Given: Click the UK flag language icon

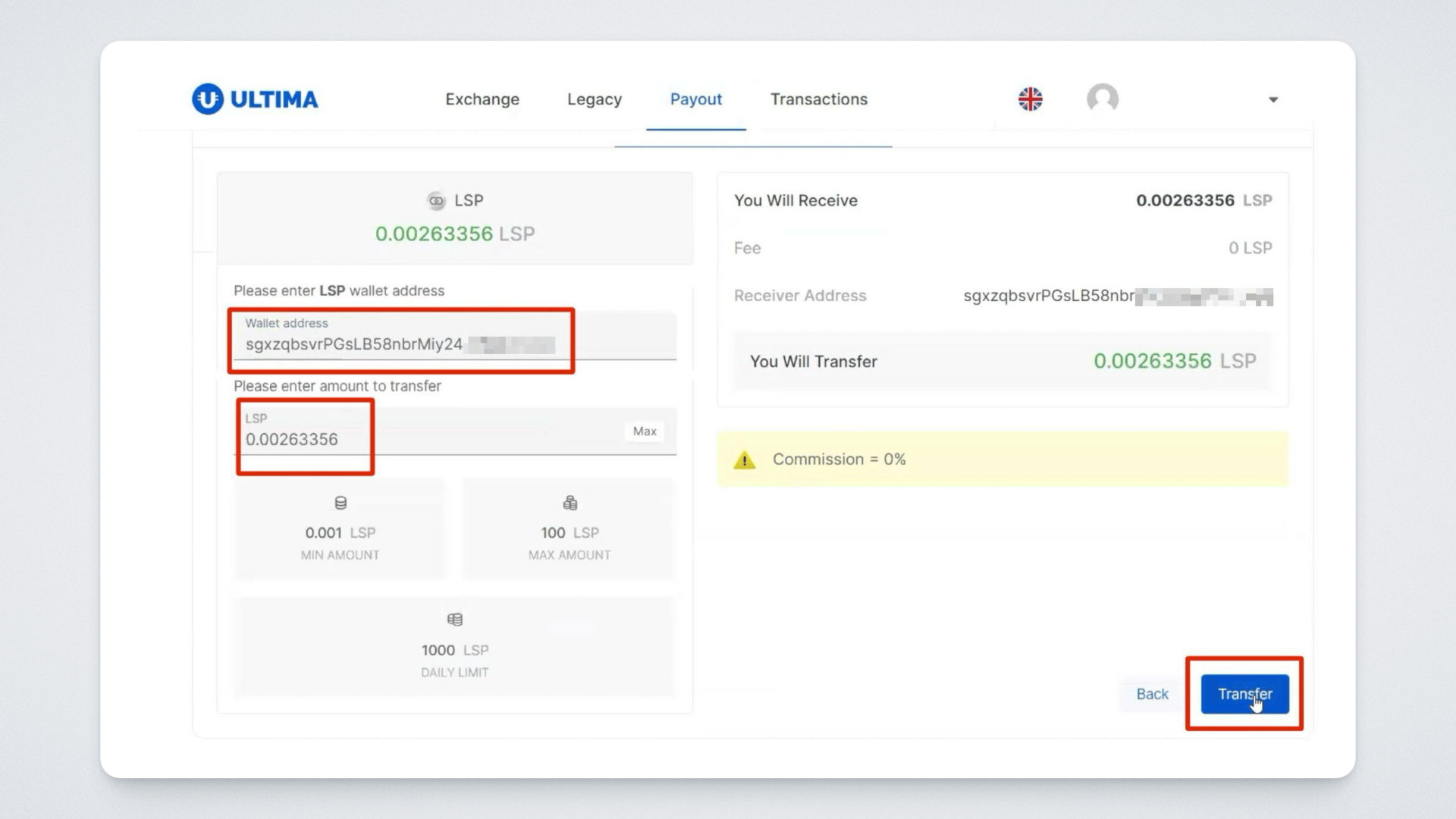Looking at the screenshot, I should [x=1030, y=99].
